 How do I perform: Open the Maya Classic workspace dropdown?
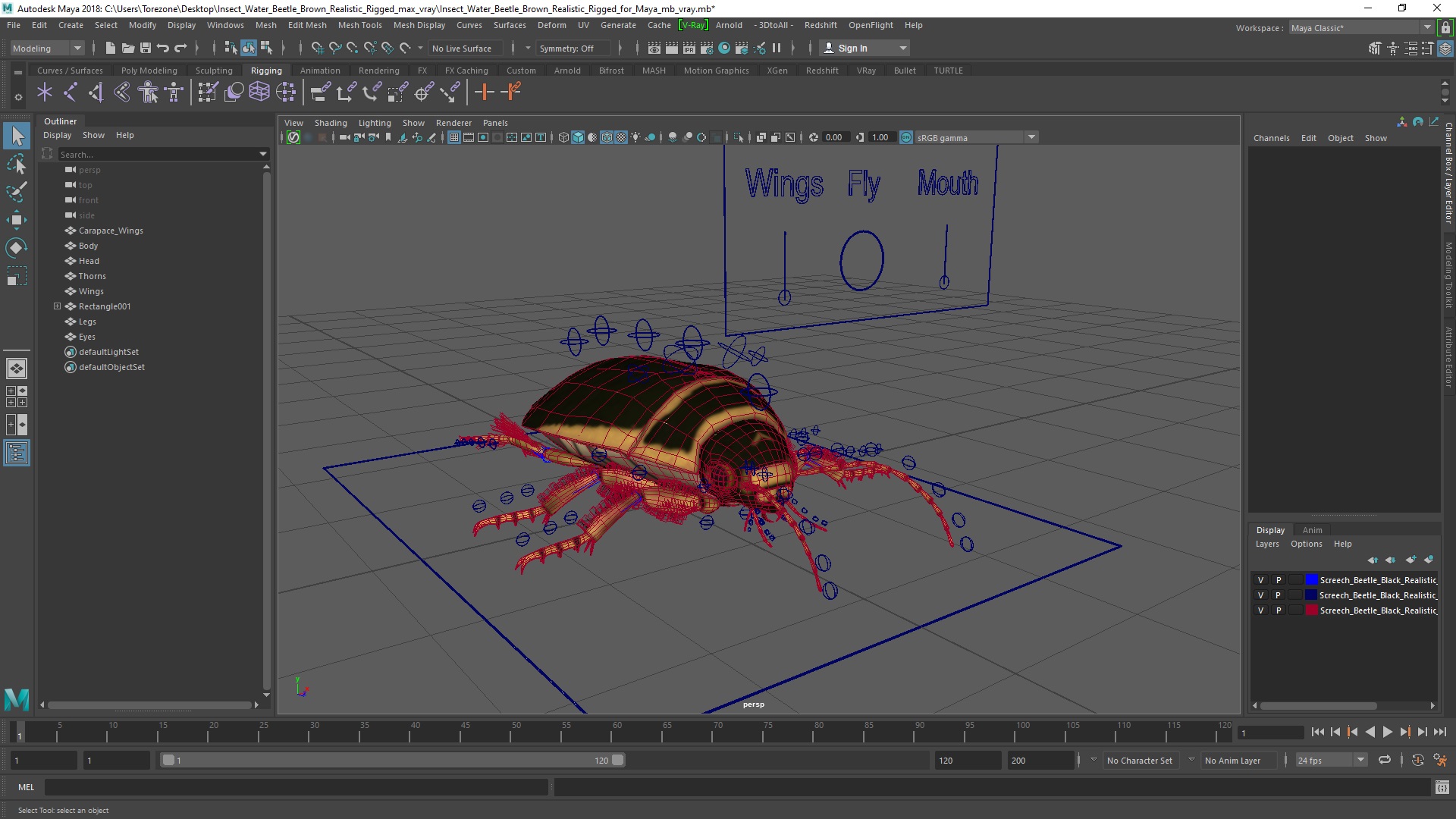tap(1361, 28)
